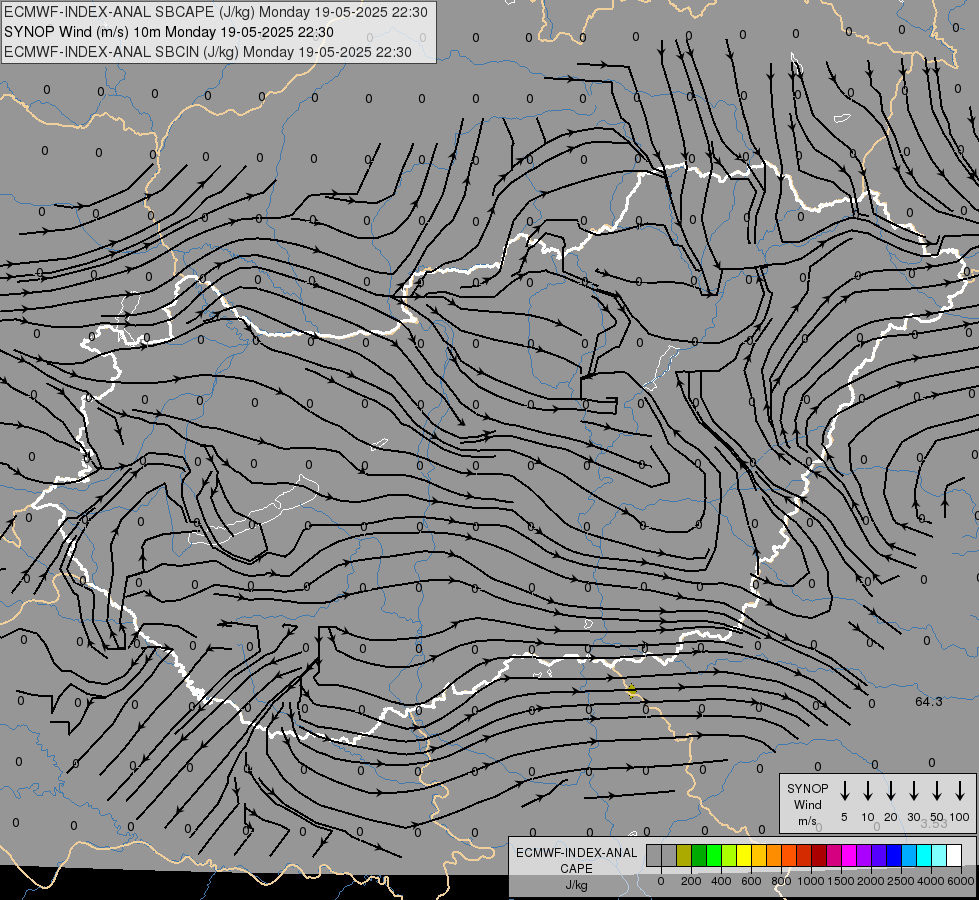This screenshot has width=979, height=900.
Task: Select the pure blue CAPE legend swatch
Action: [893, 855]
